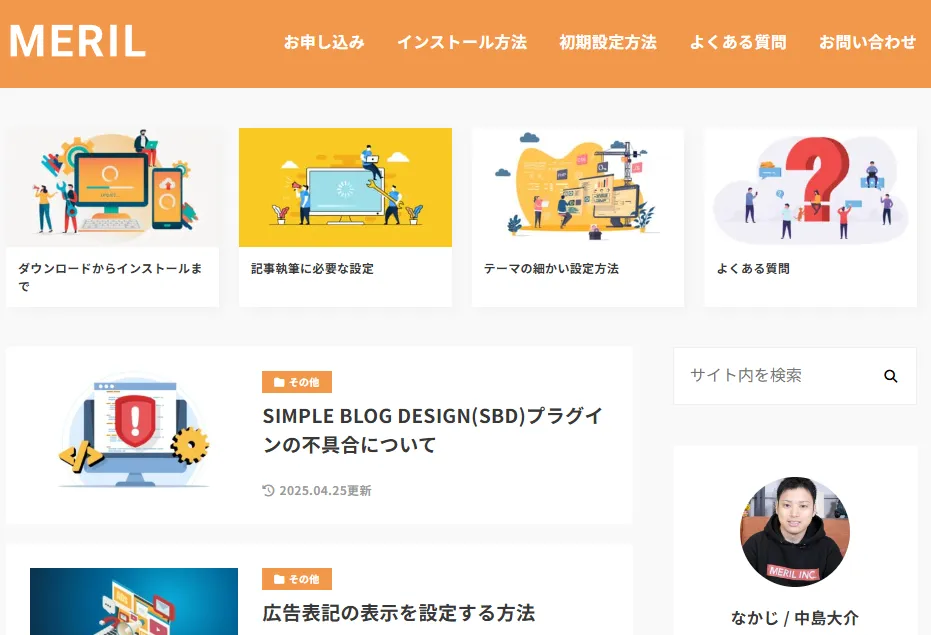The width and height of the screenshot is (931, 635).
Task: Click the author profile avatar photo
Action: click(794, 531)
